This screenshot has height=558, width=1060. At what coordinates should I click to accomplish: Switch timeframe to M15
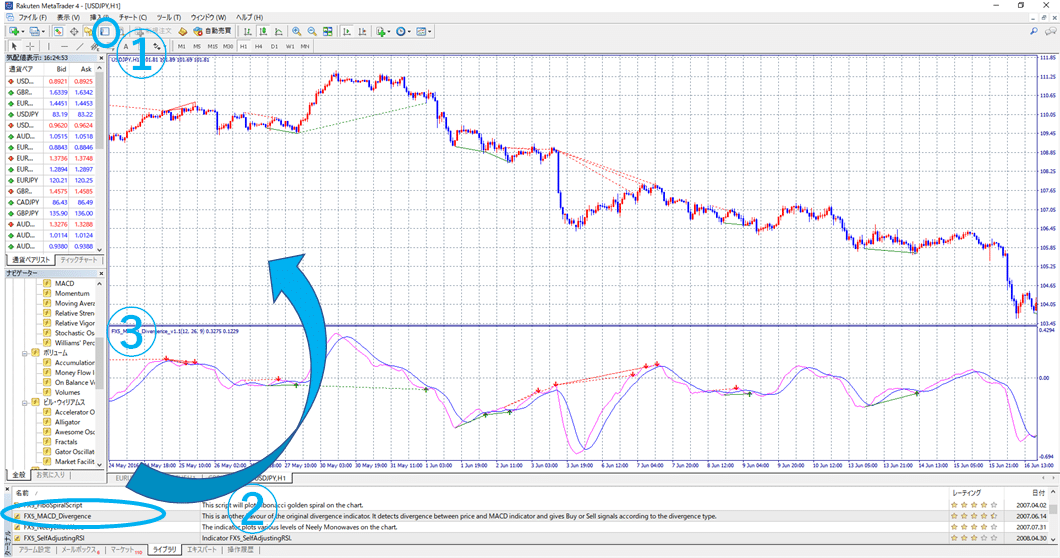coord(212,47)
